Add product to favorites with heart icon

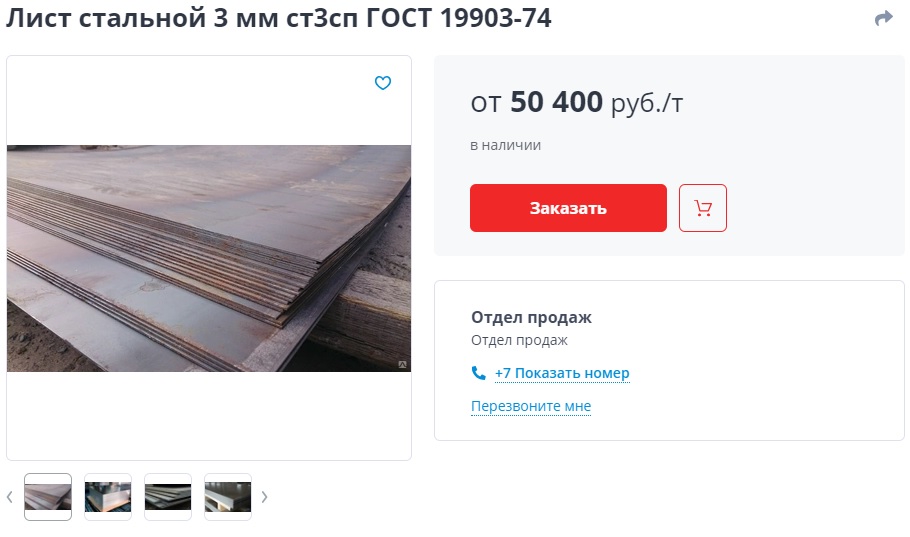[382, 83]
